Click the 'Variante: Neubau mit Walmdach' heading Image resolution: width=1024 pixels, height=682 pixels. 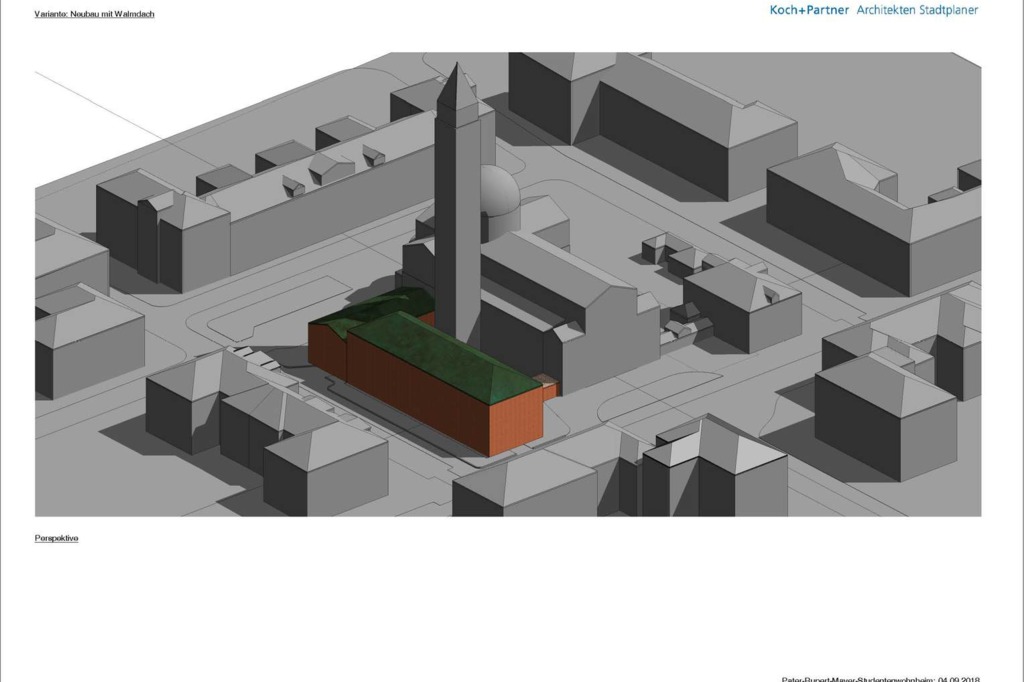[x=94, y=14]
